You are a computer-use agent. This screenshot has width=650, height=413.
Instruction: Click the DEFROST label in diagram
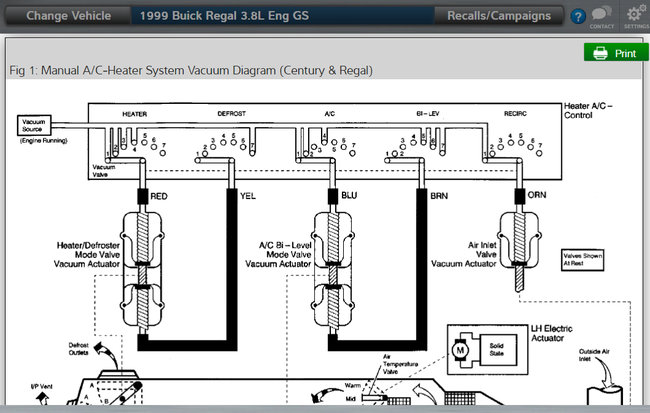(x=232, y=113)
